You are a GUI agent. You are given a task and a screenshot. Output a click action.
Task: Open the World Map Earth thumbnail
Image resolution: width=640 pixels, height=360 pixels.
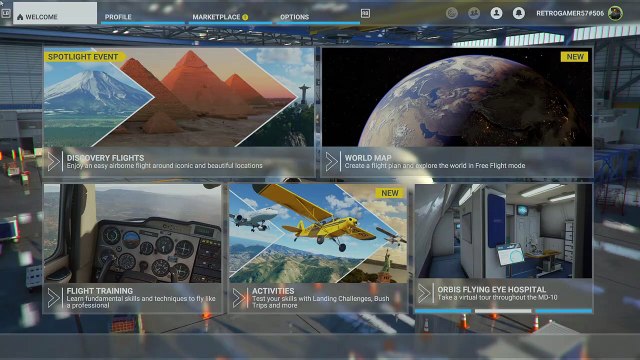point(457,97)
